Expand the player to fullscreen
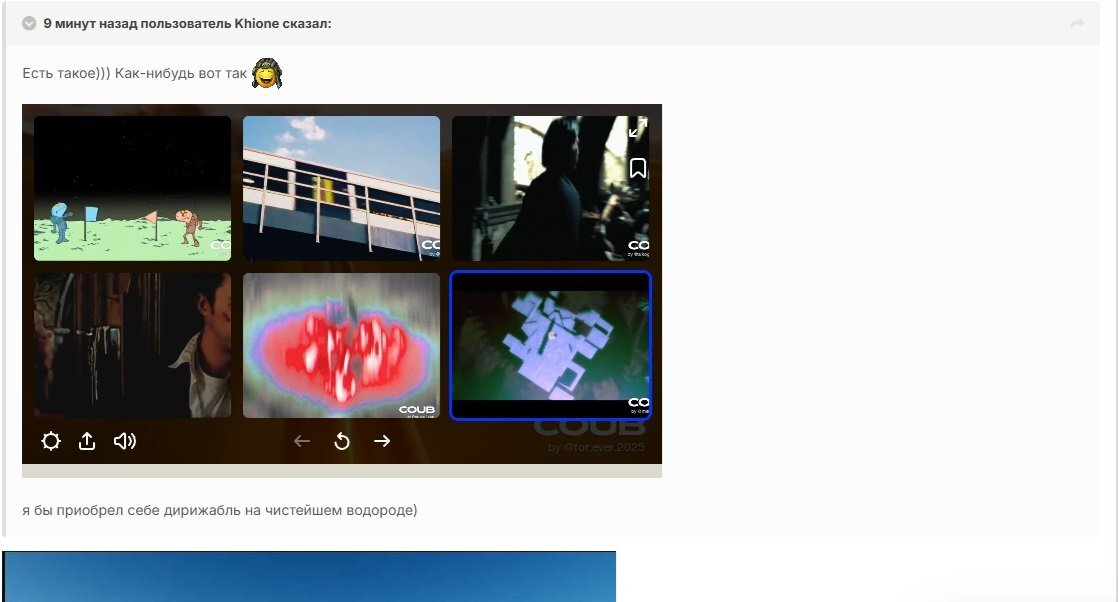Image resolution: width=1118 pixels, height=602 pixels. (637, 128)
